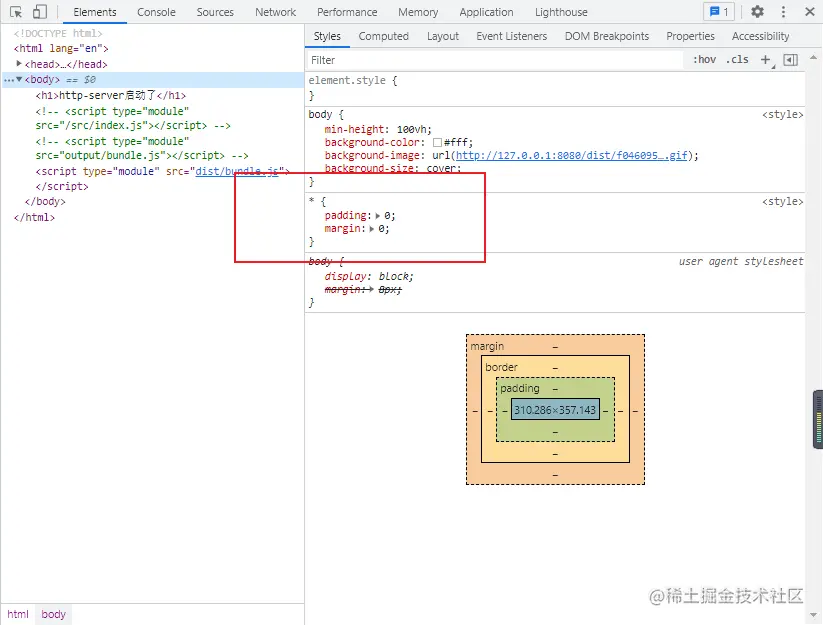Click the styles pane scroll up arrow
This screenshot has width=823, height=625.
pyautogui.click(x=813, y=57)
